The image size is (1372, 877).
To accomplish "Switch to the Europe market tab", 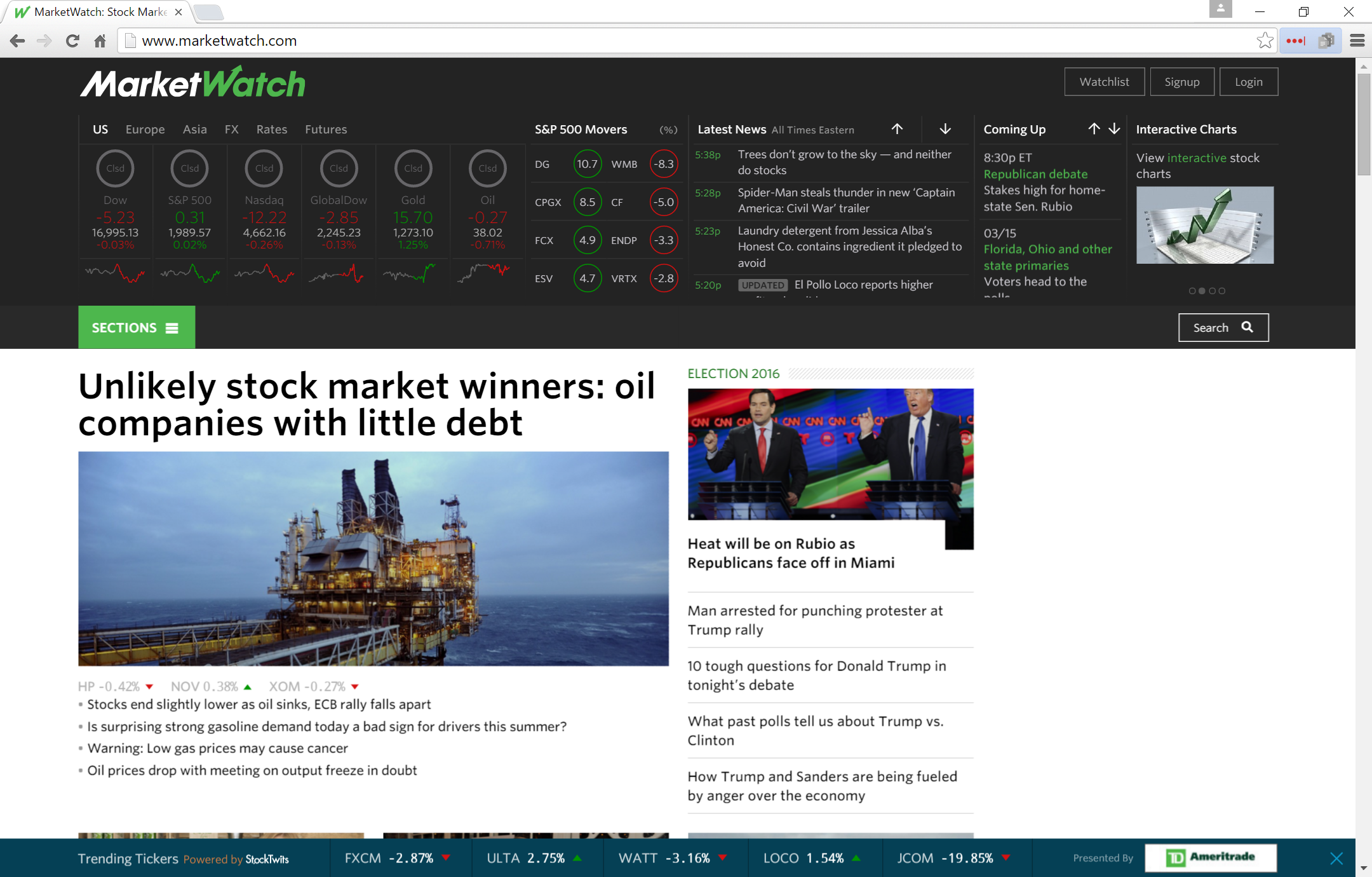I will pyautogui.click(x=145, y=129).
